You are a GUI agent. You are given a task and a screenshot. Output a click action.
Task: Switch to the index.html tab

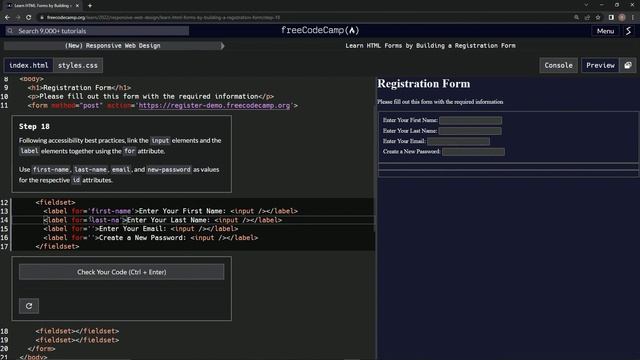pos(29,65)
